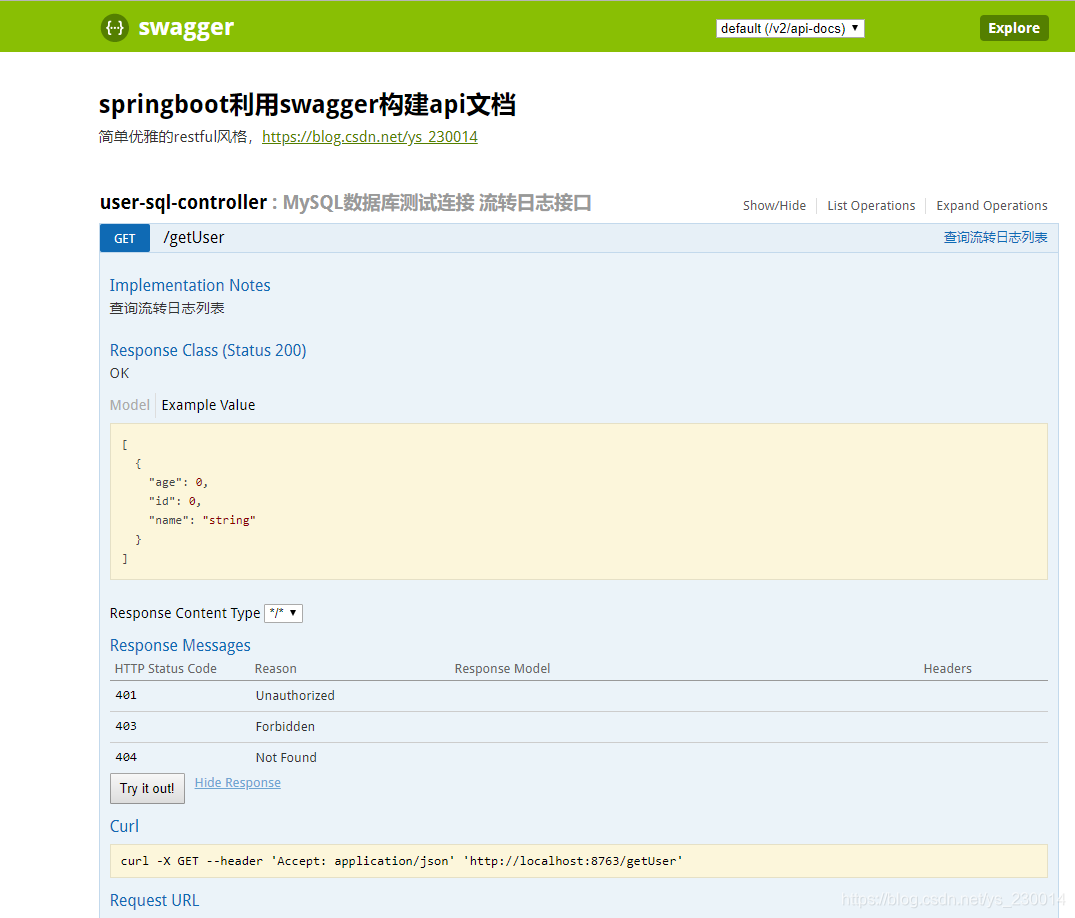Click Hide Response link
Screen dimensions: 1075x918
coord(237,783)
